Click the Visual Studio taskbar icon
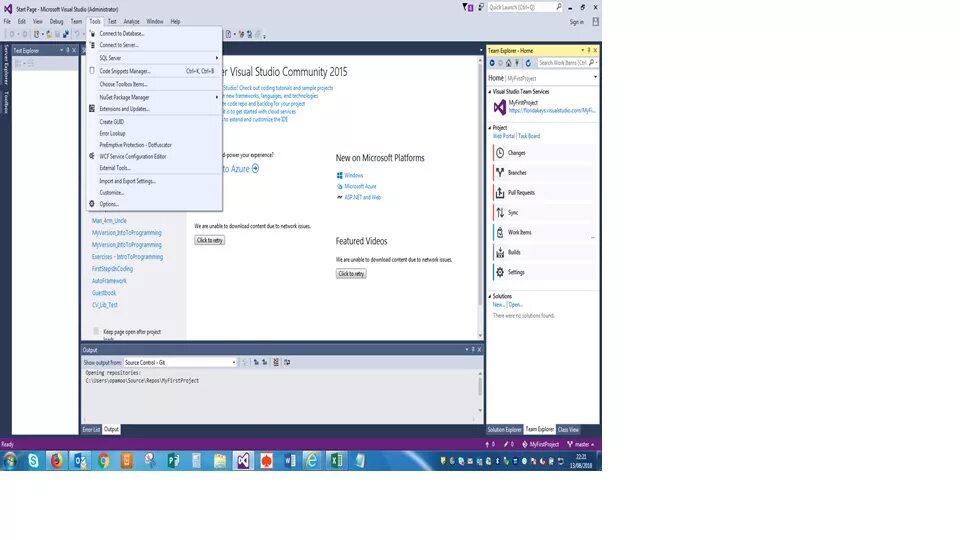The width and height of the screenshot is (960, 540). click(243, 460)
